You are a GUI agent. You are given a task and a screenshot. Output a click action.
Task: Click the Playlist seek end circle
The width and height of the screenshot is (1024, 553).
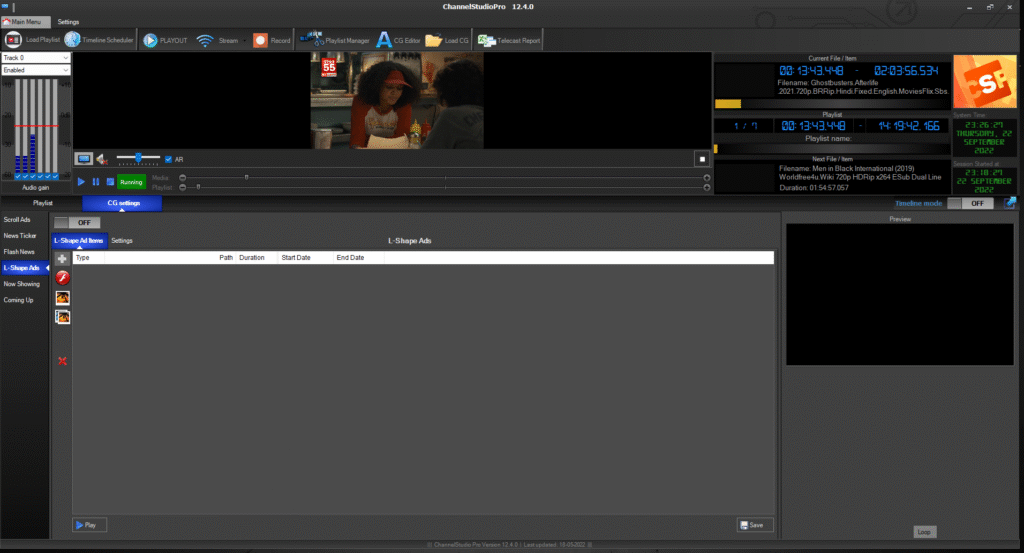707,187
